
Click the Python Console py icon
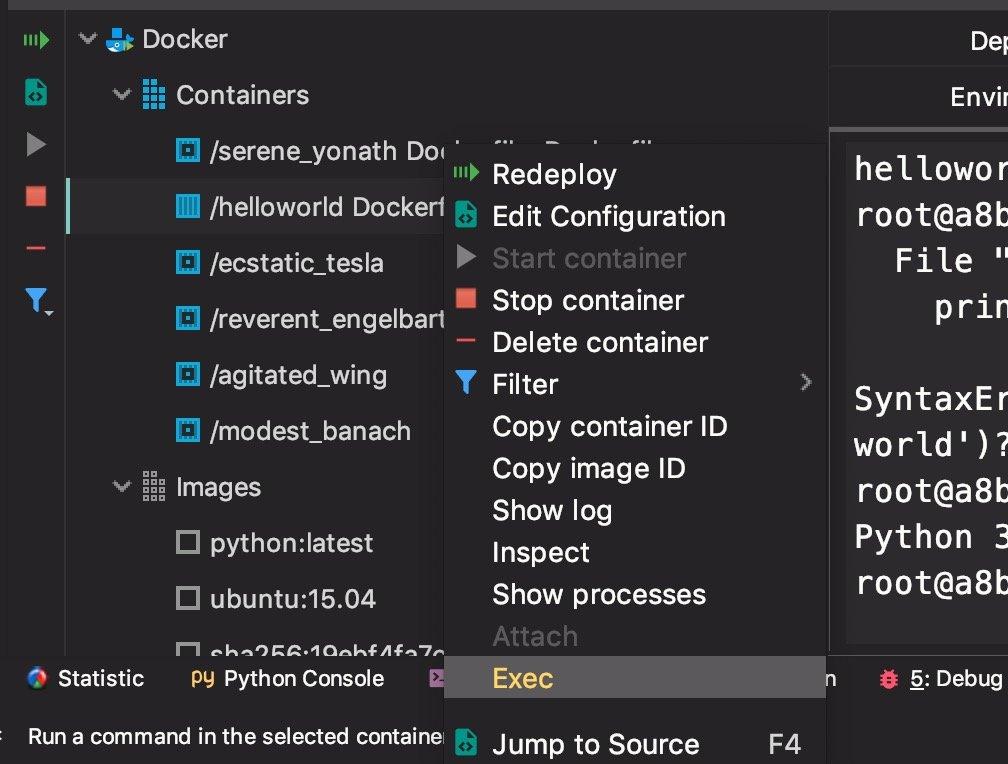click(205, 678)
